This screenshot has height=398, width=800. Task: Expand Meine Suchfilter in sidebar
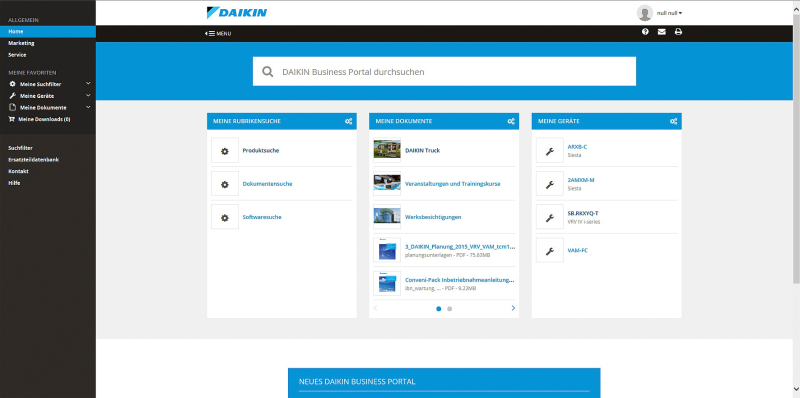point(88,84)
